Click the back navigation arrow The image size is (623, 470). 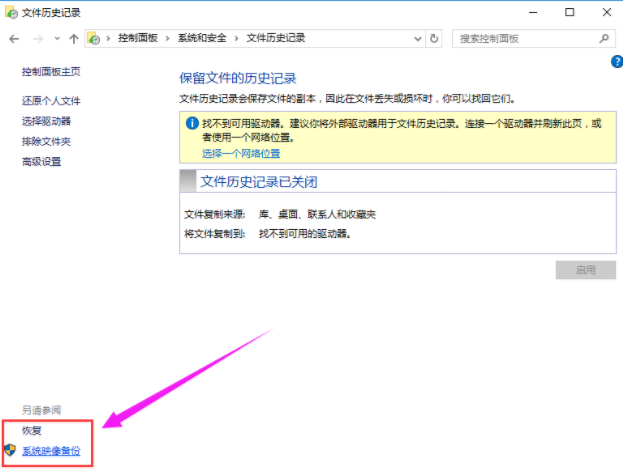[14, 38]
